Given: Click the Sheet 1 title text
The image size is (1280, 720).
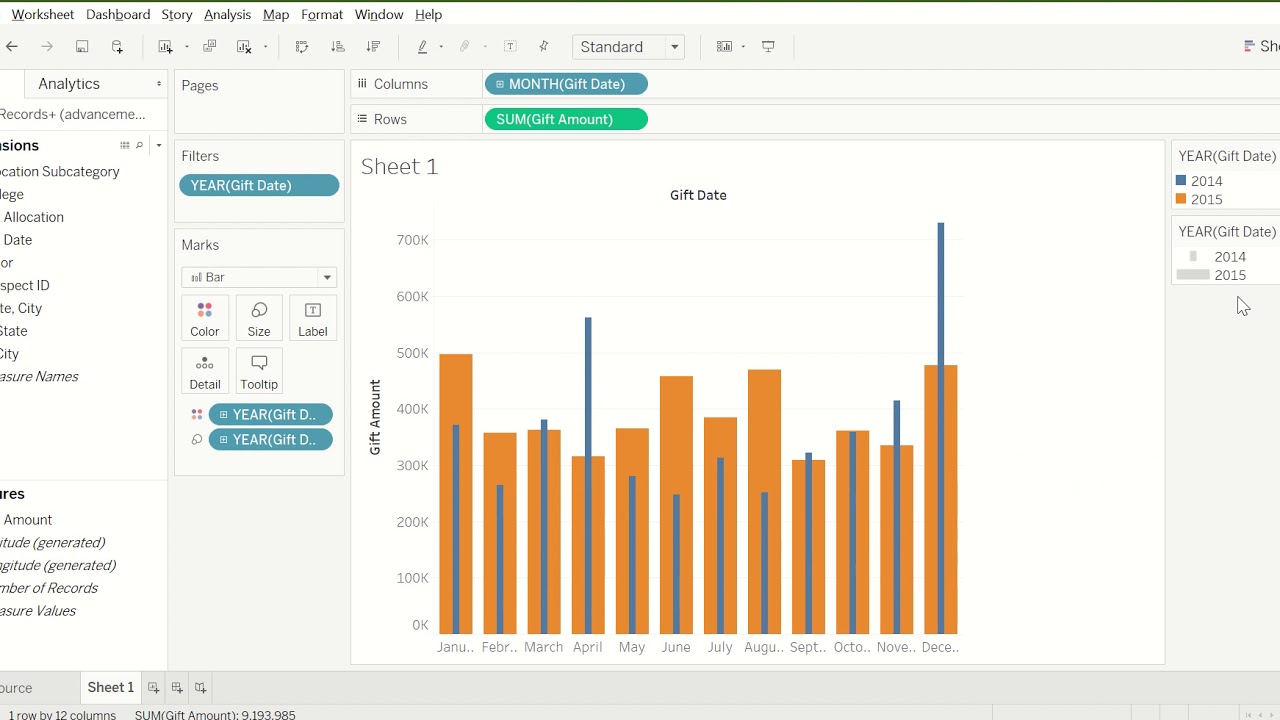Looking at the screenshot, I should point(399,166).
